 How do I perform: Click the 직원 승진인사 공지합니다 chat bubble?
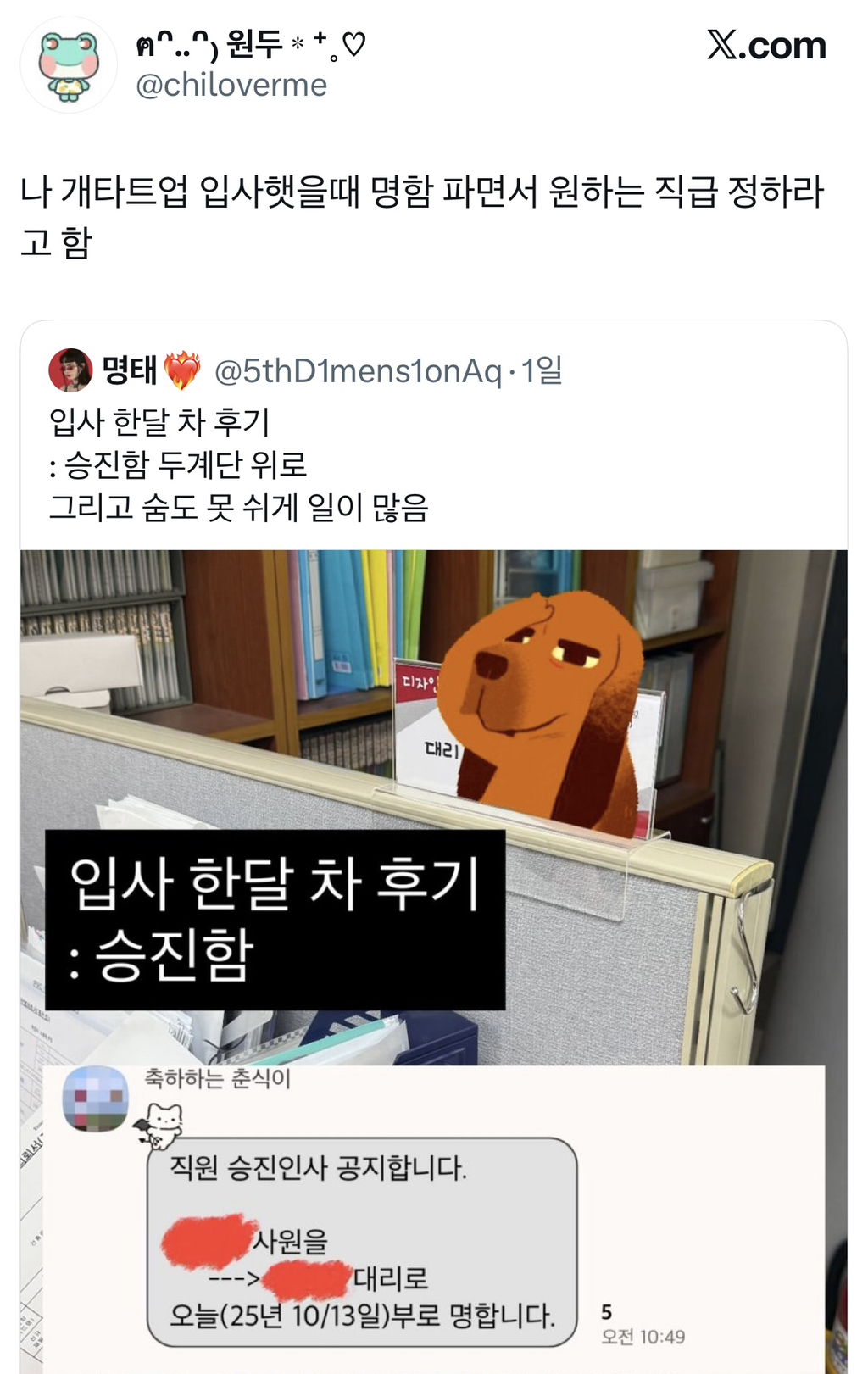(x=362, y=1242)
